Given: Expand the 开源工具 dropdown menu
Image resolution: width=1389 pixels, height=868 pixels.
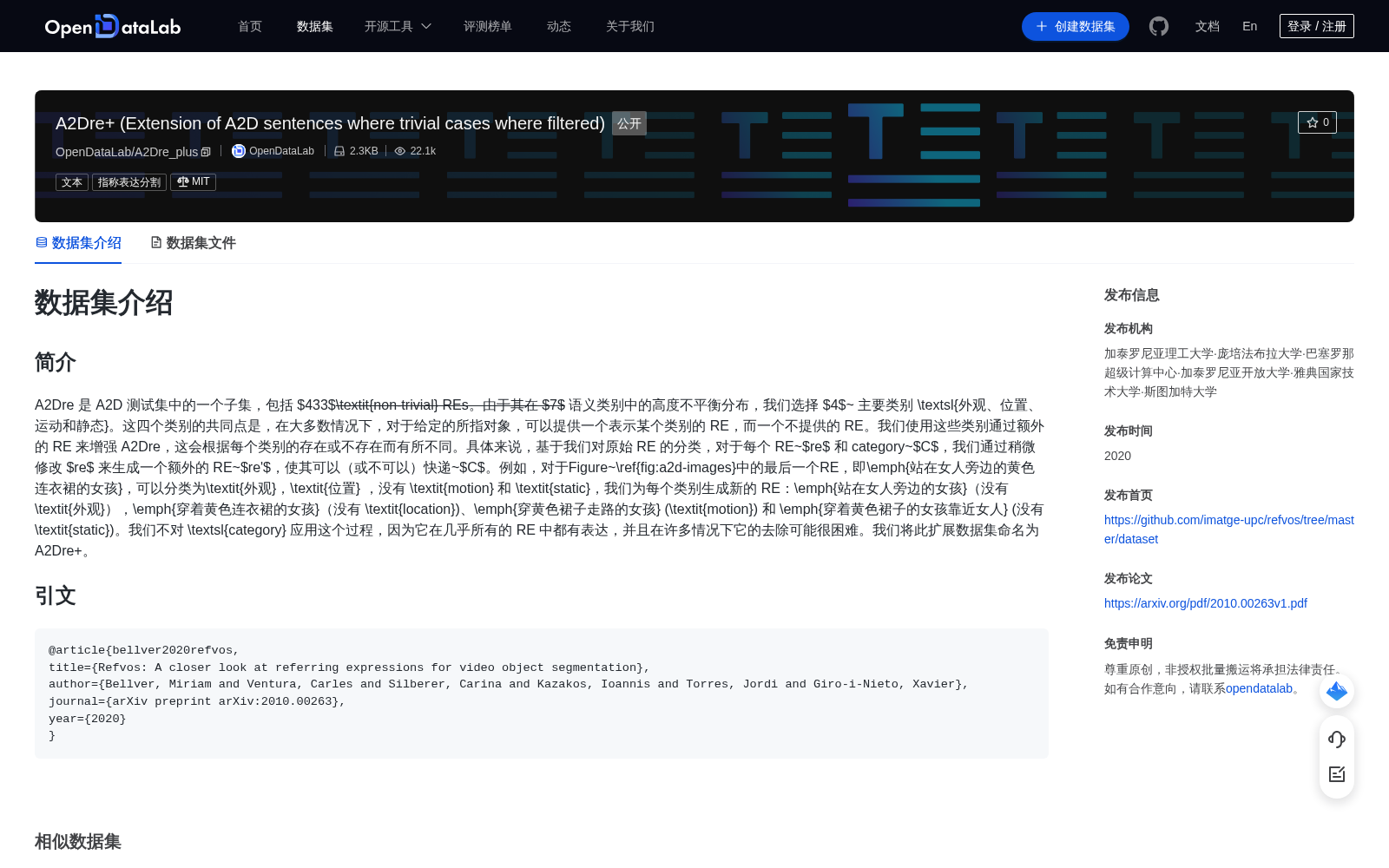Looking at the screenshot, I should click(398, 26).
